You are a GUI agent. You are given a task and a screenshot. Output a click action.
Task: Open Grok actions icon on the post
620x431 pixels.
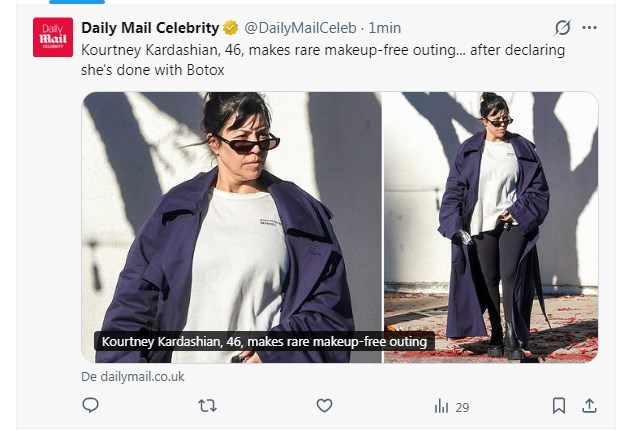(562, 27)
